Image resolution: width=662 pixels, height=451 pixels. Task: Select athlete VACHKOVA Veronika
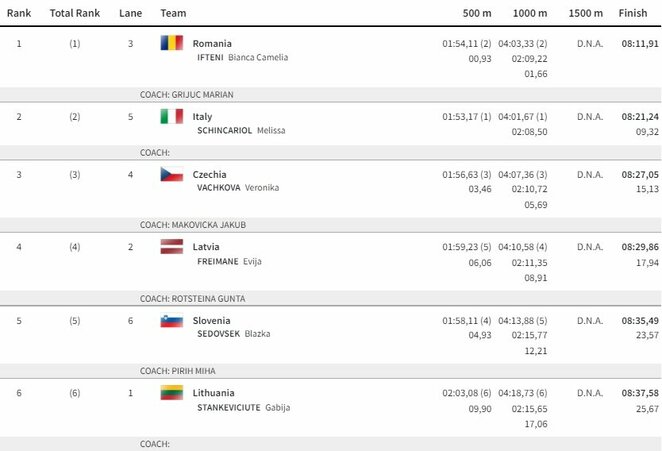[238, 188]
